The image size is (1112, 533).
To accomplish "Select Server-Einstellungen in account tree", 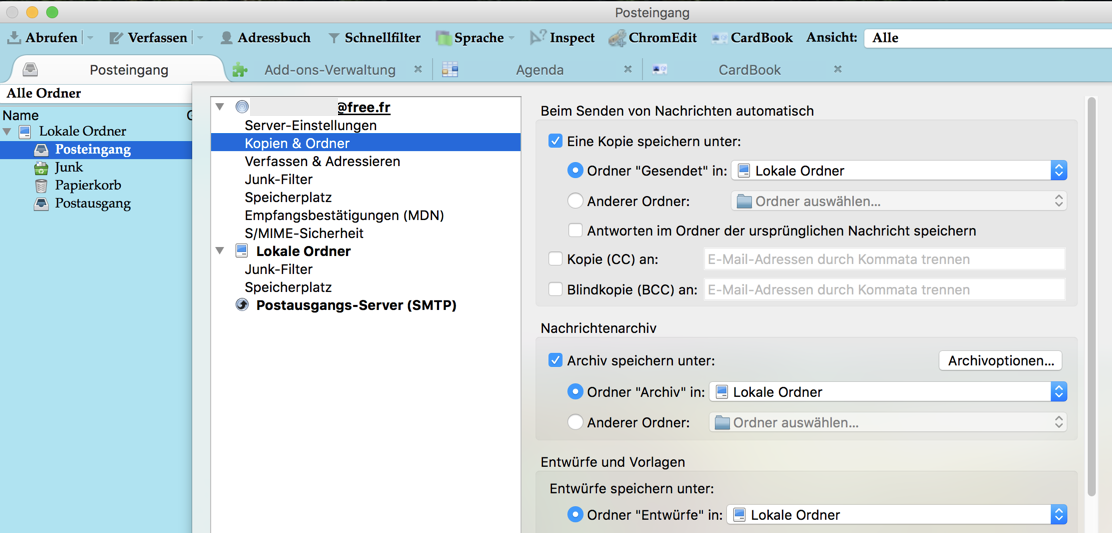I will (310, 125).
